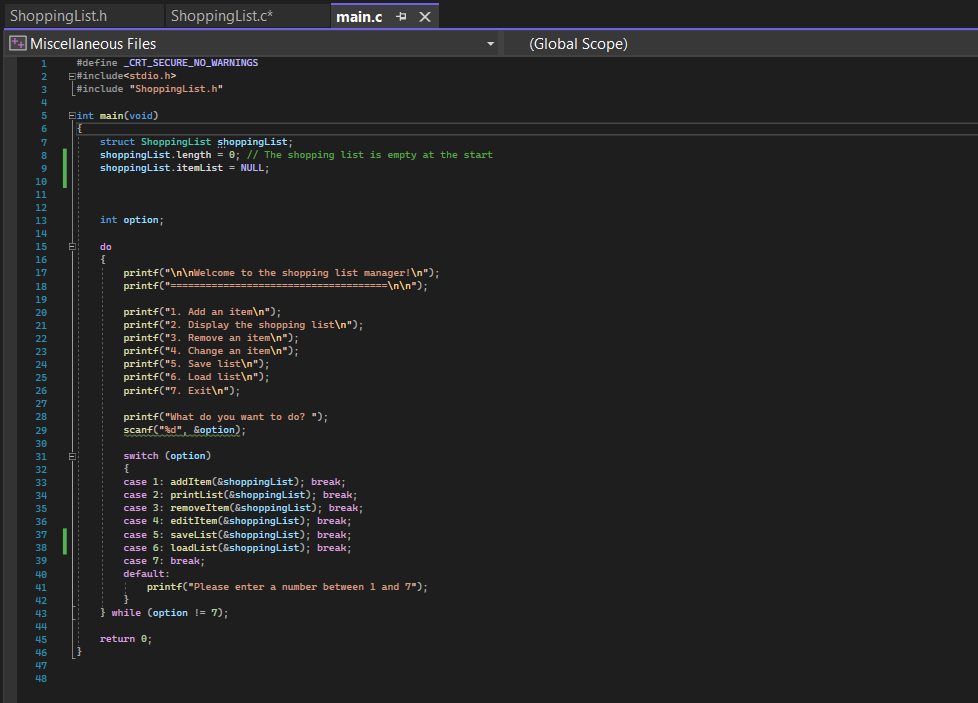Click the scanf call with warning squiggle
The width and height of the screenshot is (978, 703).
[140, 430]
